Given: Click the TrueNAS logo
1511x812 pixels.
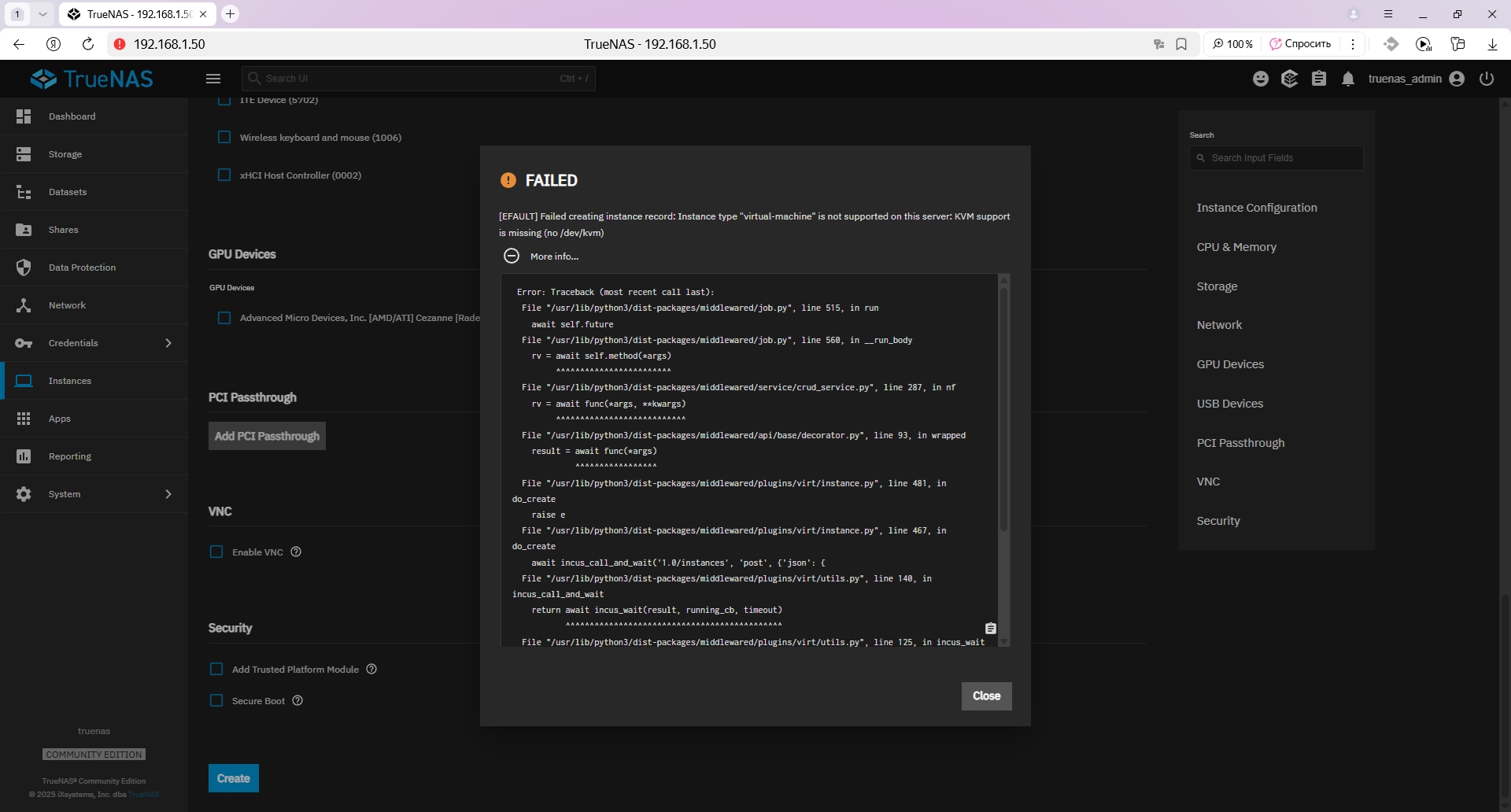Looking at the screenshot, I should click(x=92, y=79).
